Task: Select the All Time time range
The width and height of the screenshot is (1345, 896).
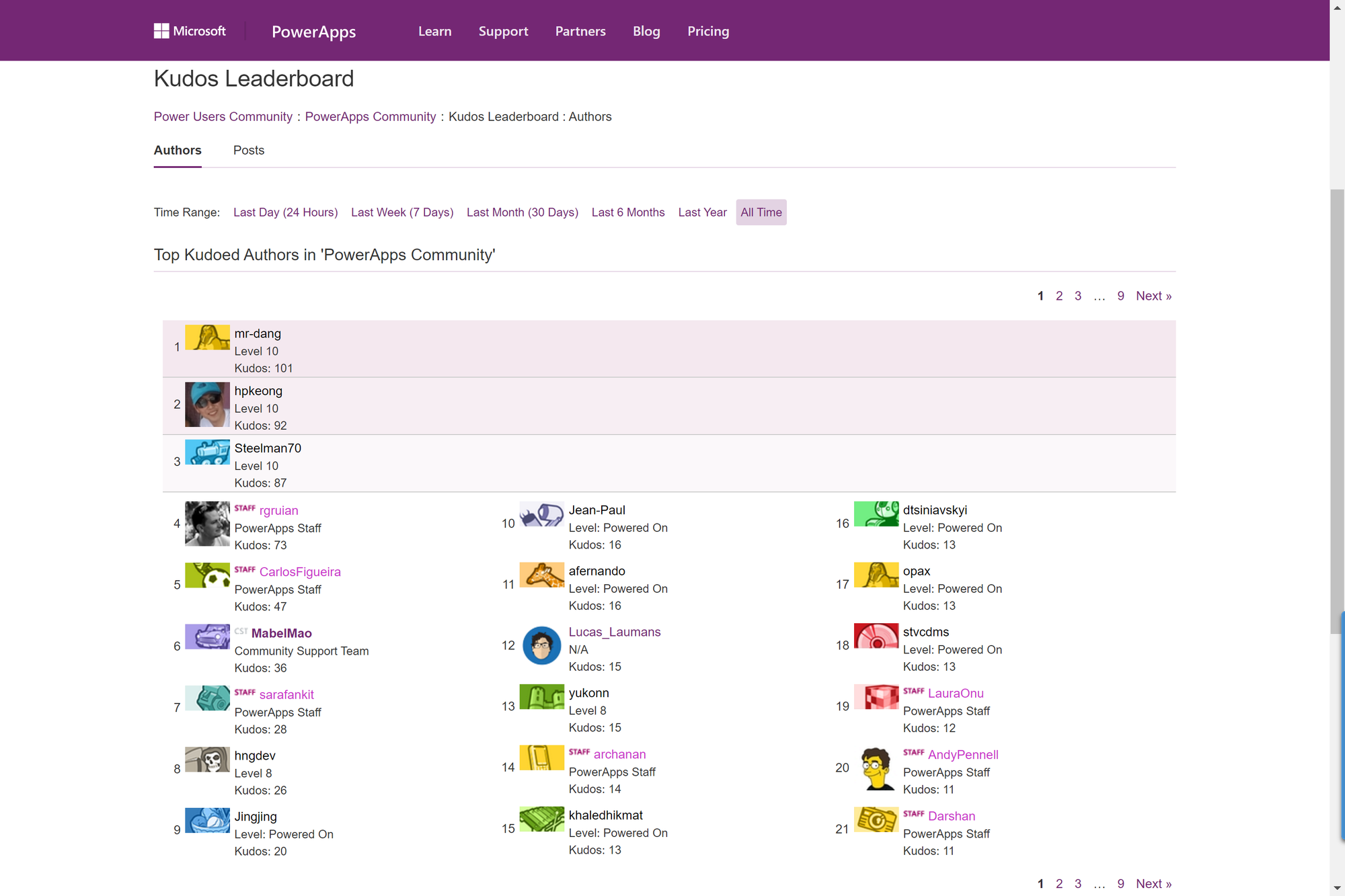Action: 761,212
